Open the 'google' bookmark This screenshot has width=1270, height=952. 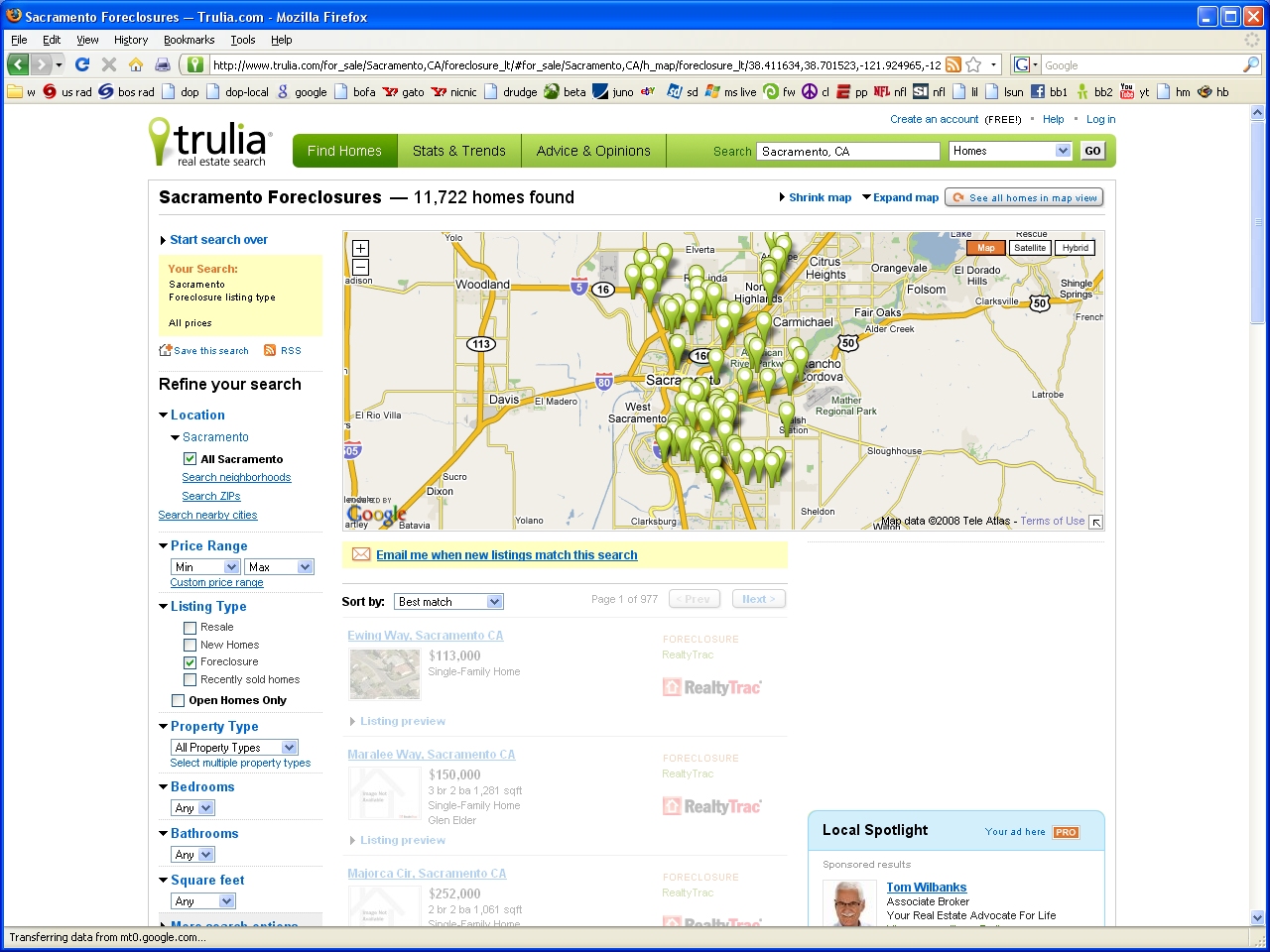(302, 91)
